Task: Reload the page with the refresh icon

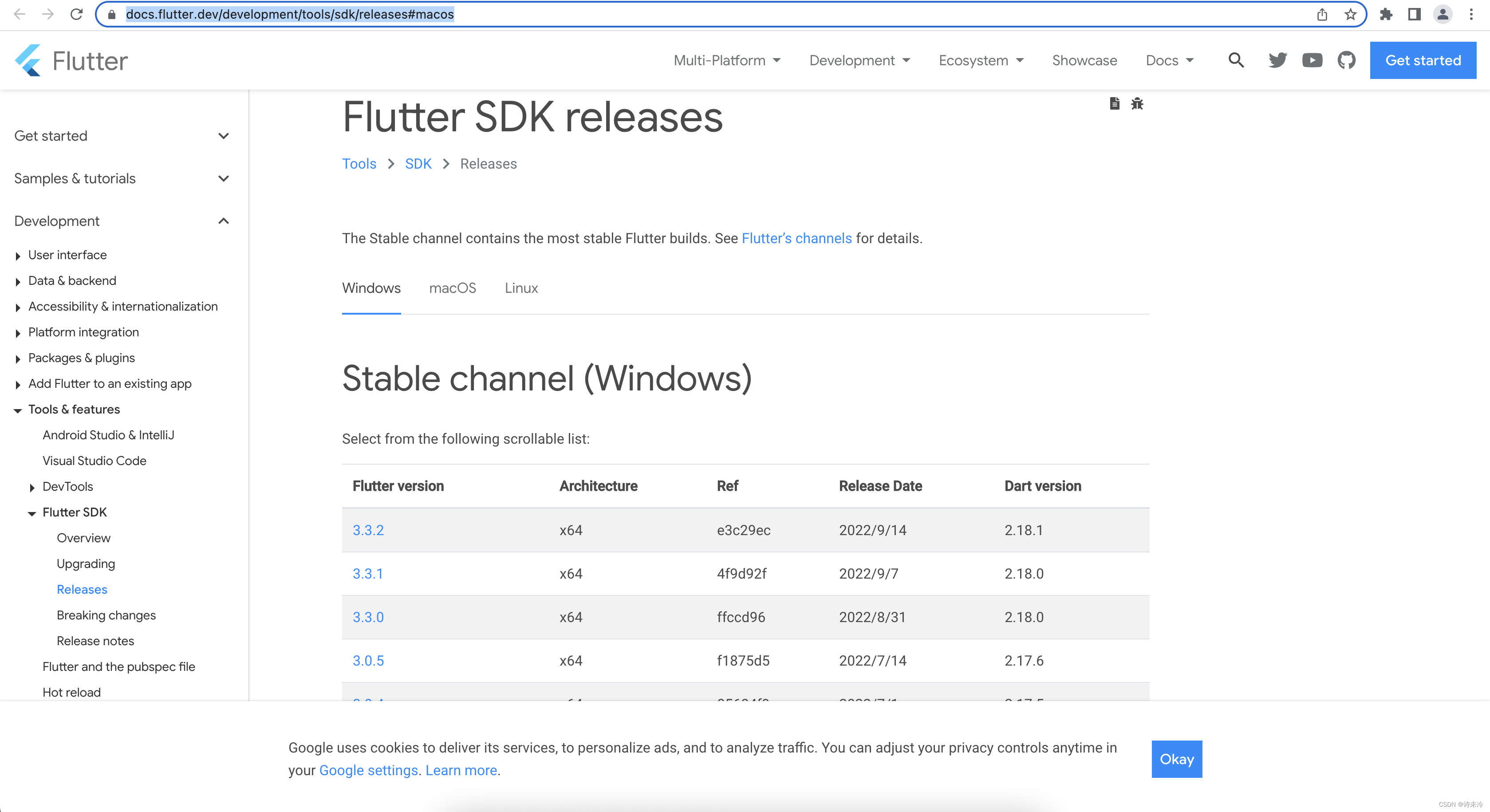Action: point(76,14)
